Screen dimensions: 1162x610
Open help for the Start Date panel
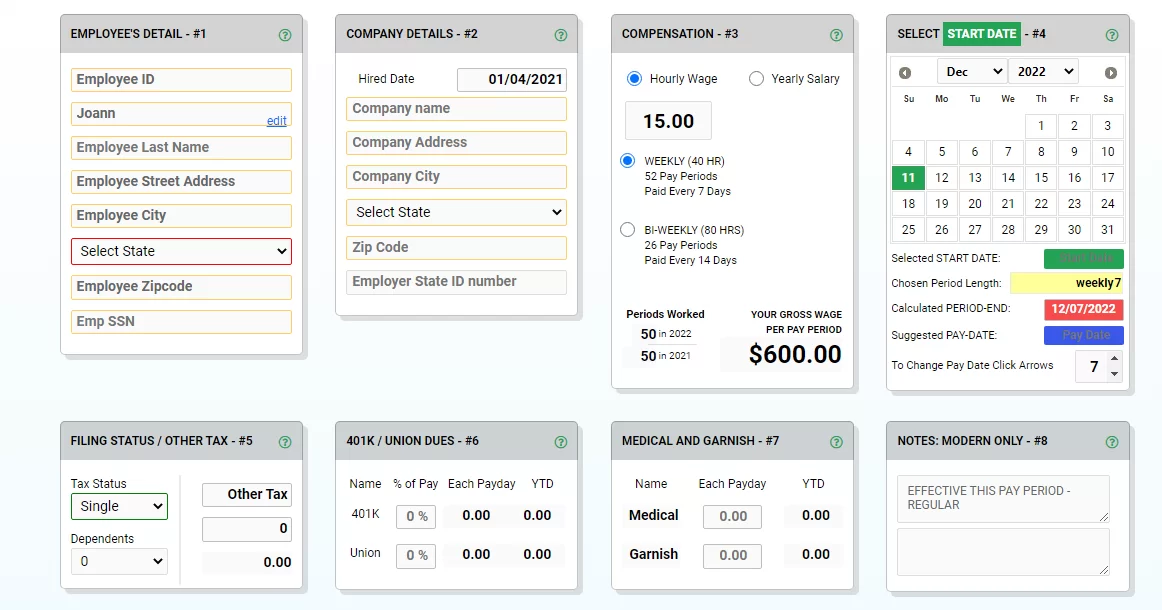1112,34
